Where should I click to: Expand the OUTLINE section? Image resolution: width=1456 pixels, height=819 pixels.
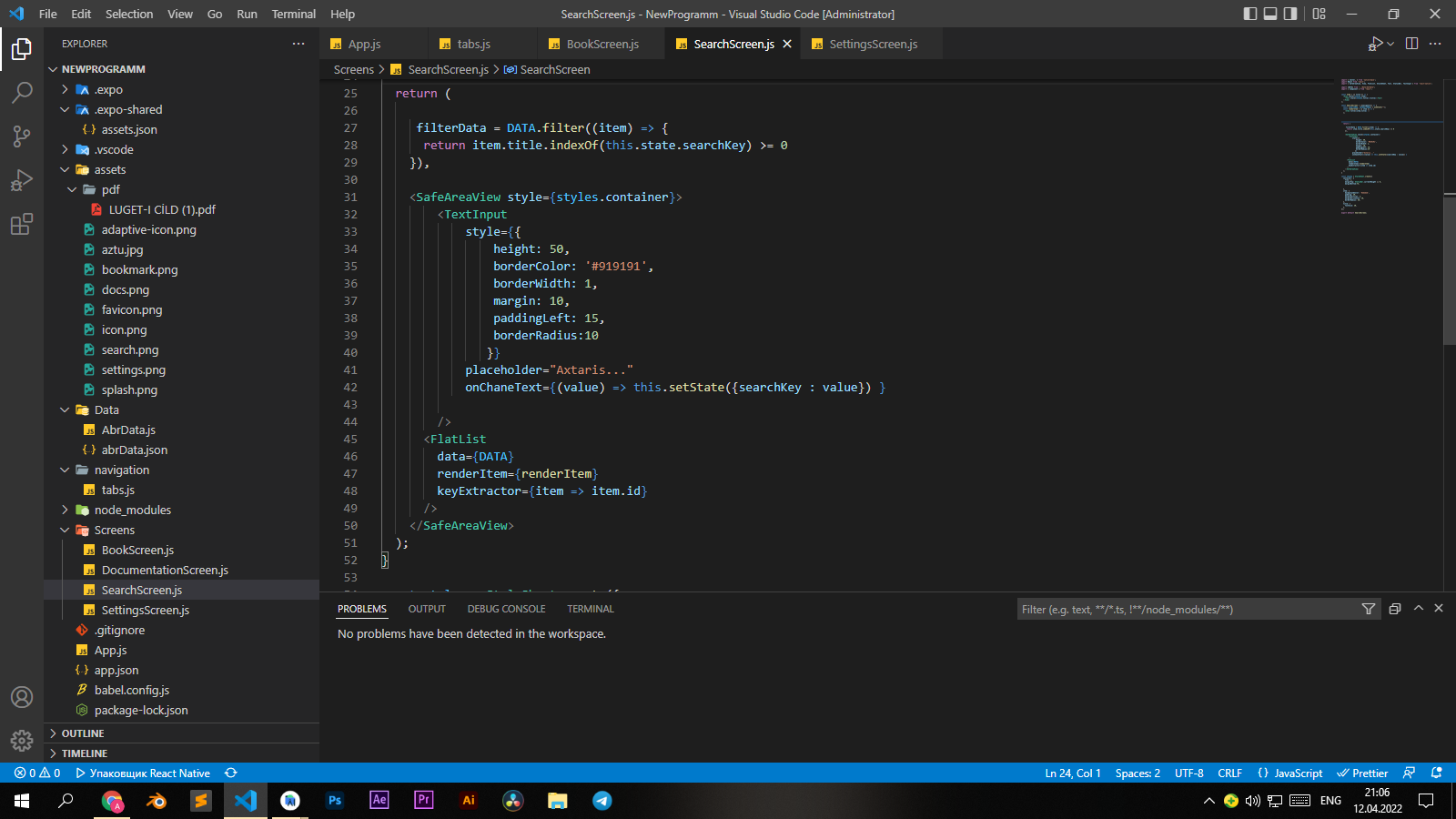[182, 733]
